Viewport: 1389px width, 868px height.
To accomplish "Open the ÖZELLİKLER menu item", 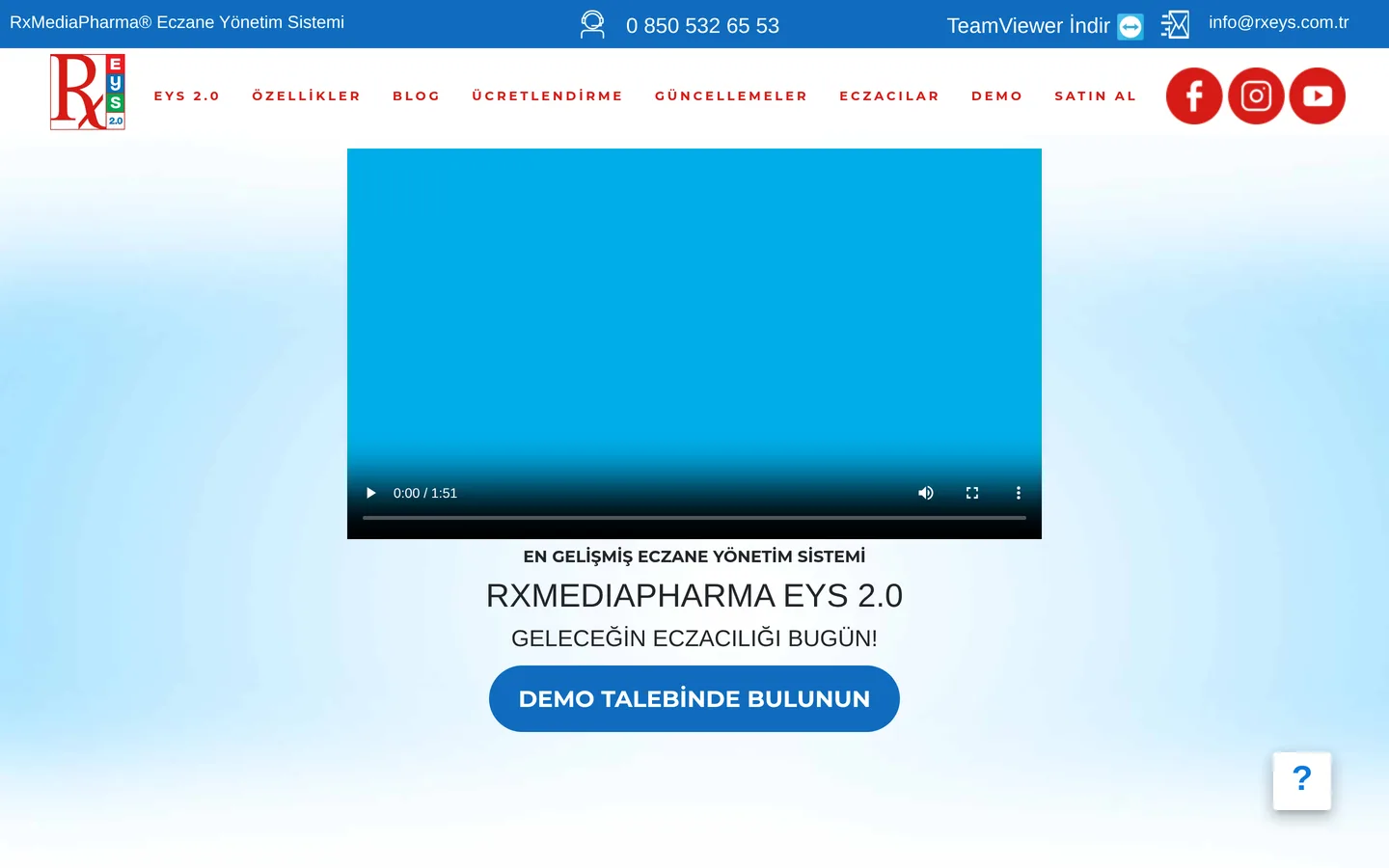I will (307, 95).
